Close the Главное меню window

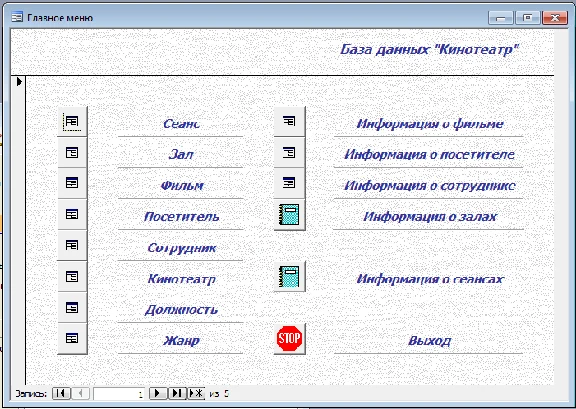pyautogui.click(x=555, y=18)
